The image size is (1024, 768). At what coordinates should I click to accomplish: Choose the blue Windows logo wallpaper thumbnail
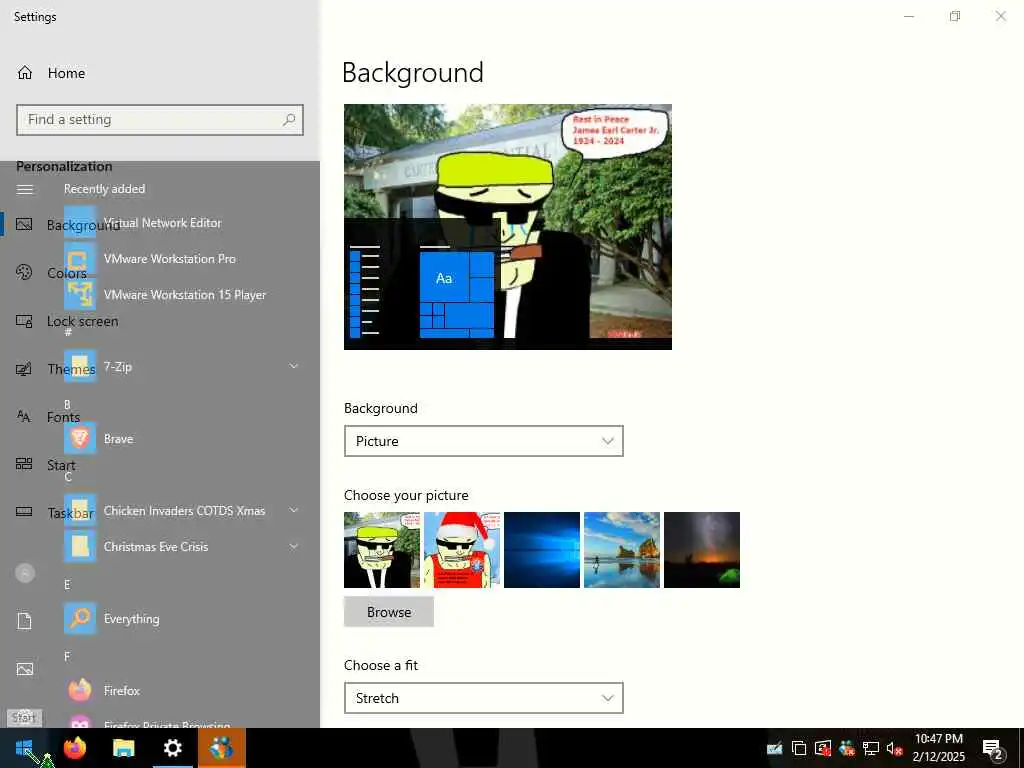coord(541,550)
